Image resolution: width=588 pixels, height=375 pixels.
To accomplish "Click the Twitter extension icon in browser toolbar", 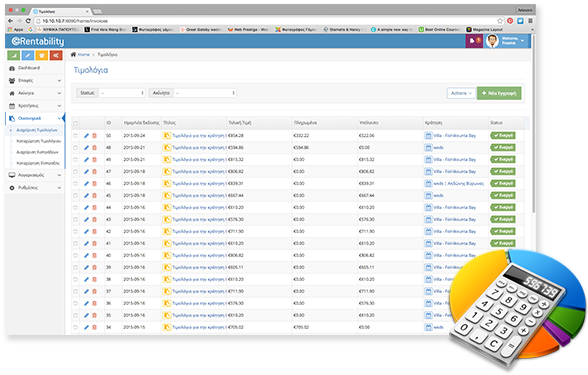I will pyautogui.click(x=520, y=21).
